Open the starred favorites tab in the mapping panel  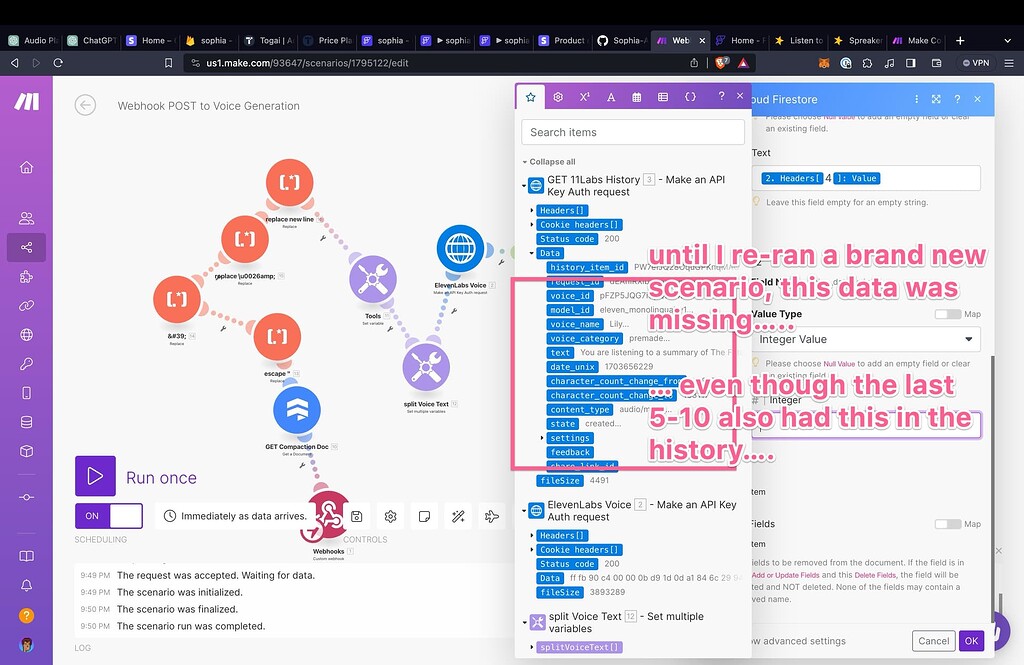(x=530, y=97)
